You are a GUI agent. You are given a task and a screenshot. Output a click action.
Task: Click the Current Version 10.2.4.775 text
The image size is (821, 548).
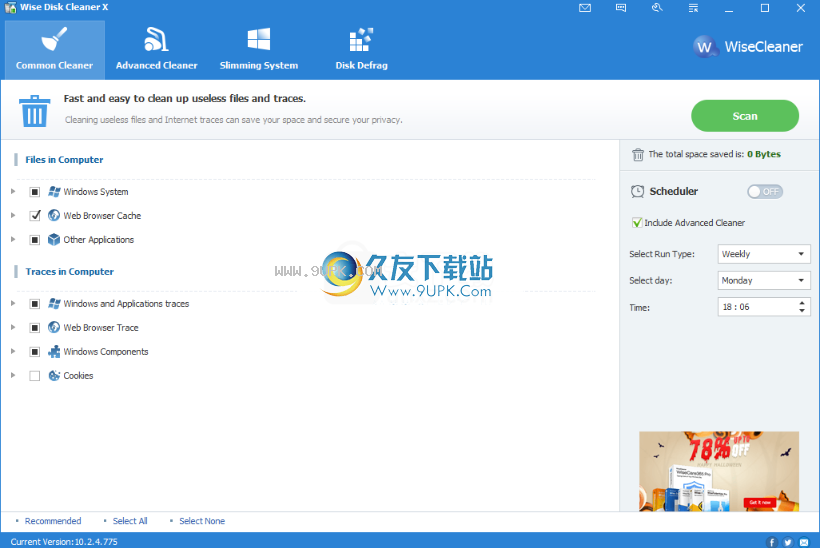64,542
